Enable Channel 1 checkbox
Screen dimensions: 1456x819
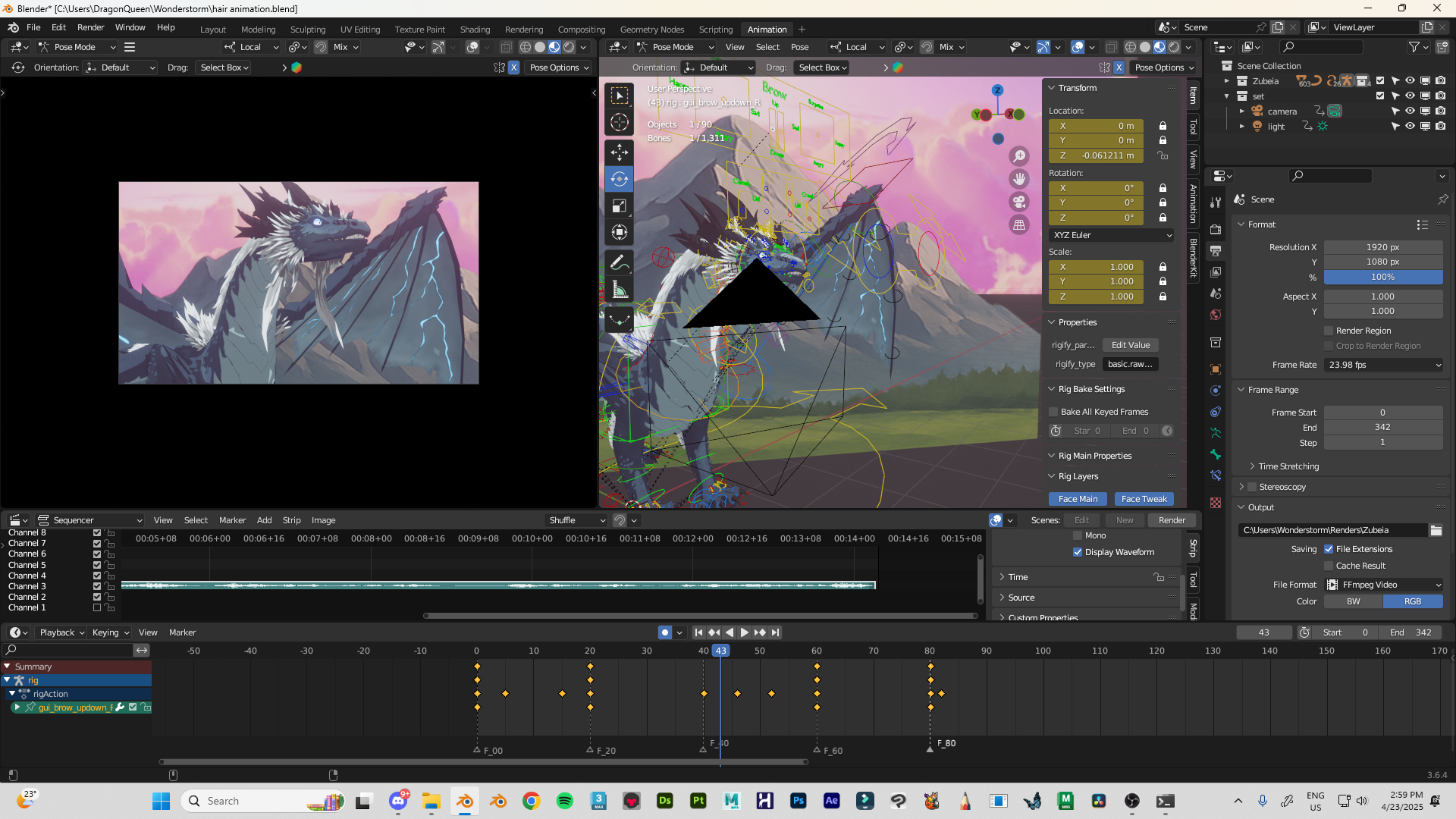(97, 607)
